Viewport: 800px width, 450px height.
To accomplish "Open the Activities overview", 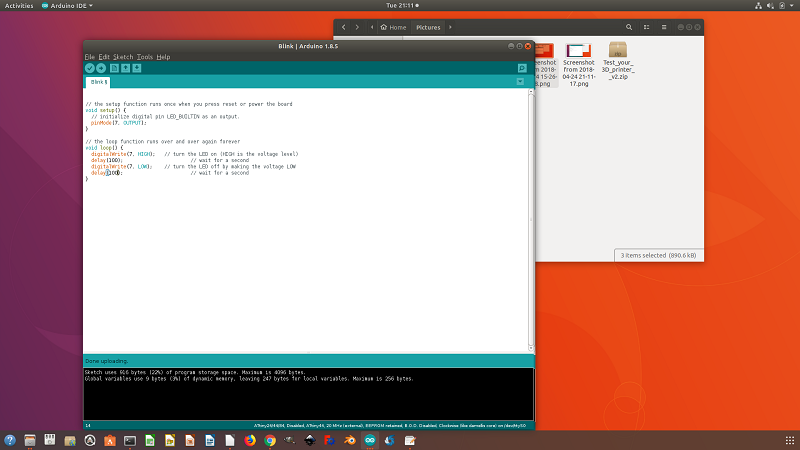I will pyautogui.click(x=19, y=6).
